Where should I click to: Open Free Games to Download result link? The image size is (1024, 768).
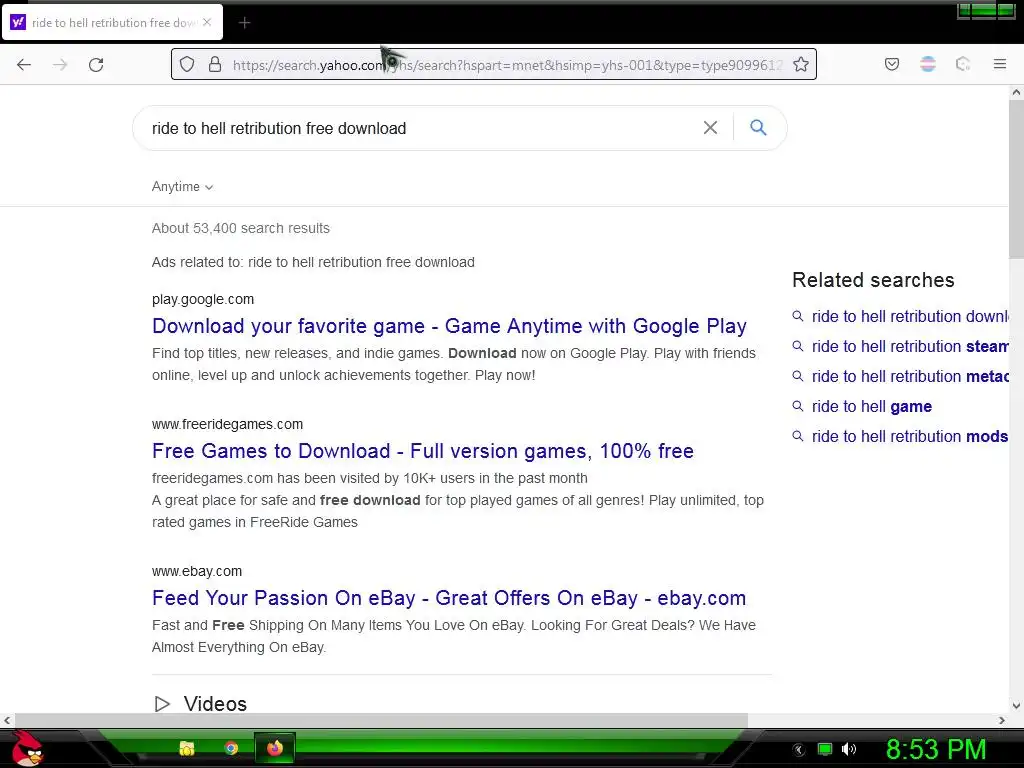click(x=423, y=451)
